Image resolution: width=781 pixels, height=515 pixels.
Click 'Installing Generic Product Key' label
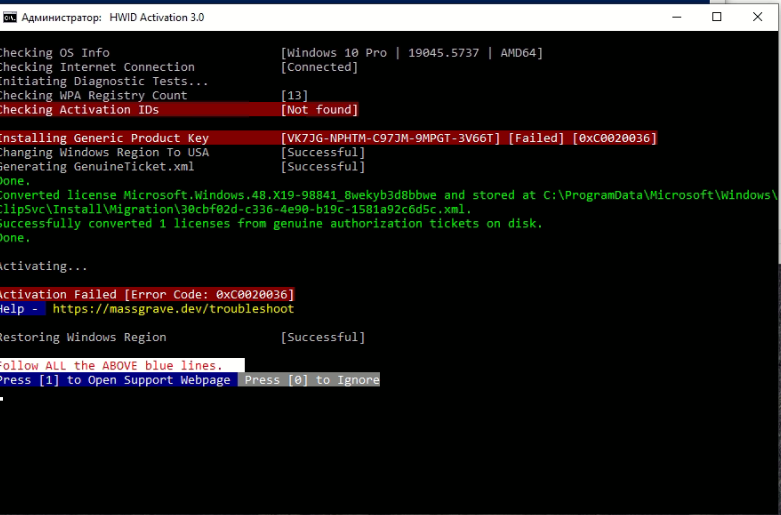(x=104, y=138)
